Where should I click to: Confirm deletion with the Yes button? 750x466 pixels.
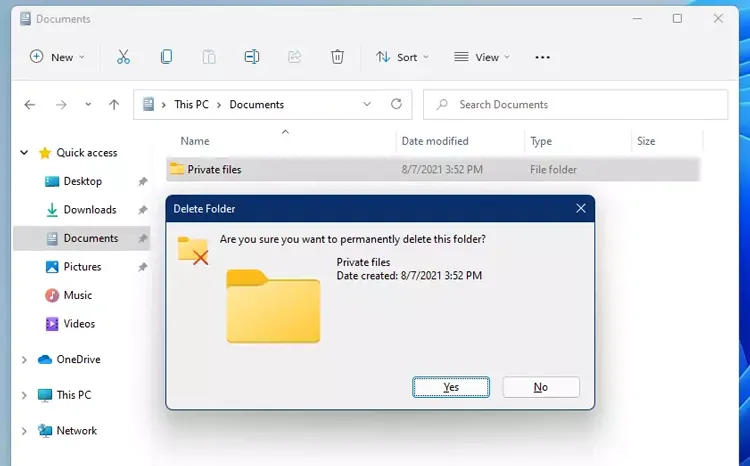pyautogui.click(x=451, y=387)
